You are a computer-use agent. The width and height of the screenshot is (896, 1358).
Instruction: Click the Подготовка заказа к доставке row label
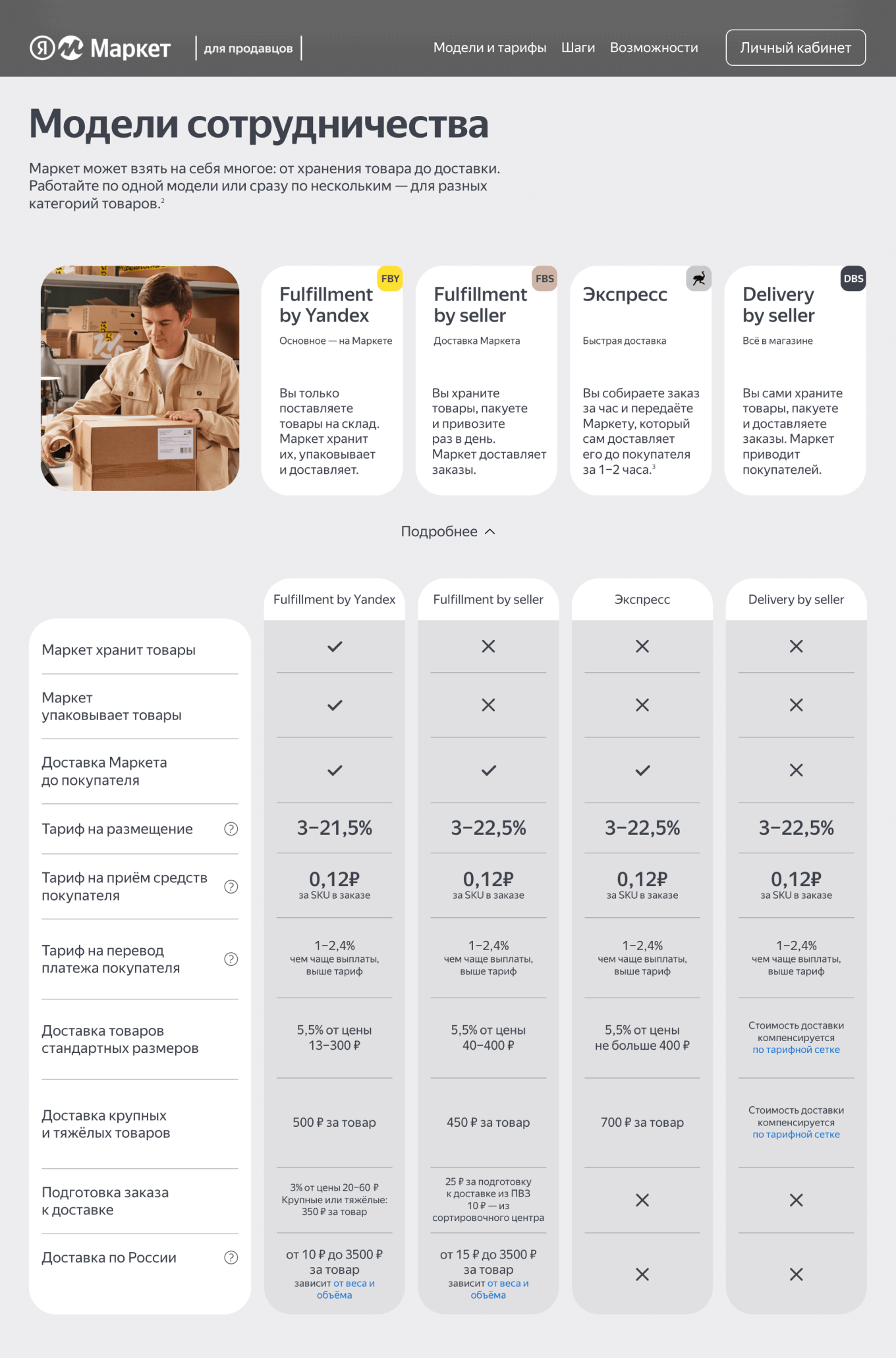(105, 1201)
